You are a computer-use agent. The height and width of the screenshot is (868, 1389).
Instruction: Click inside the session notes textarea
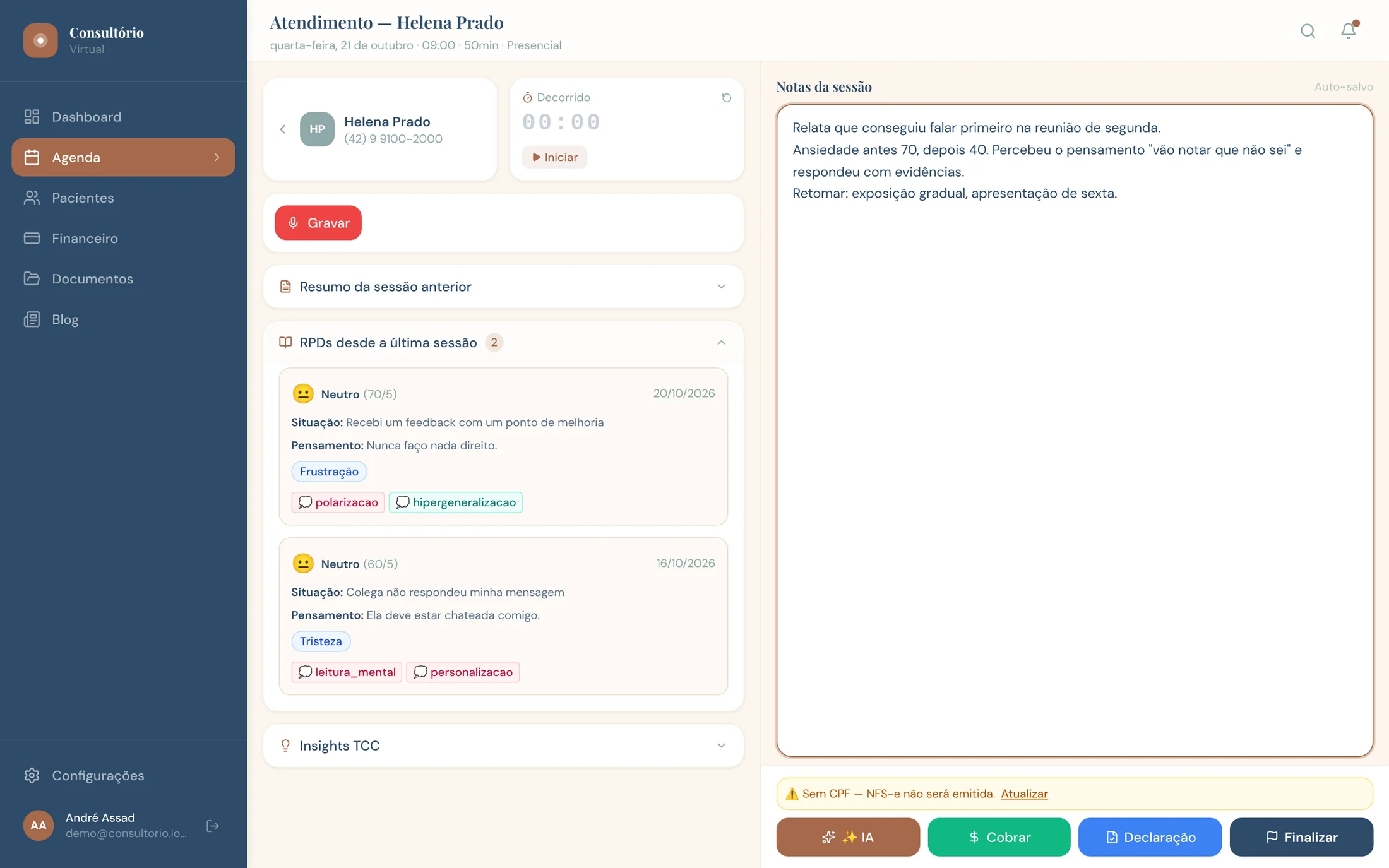1075,431
